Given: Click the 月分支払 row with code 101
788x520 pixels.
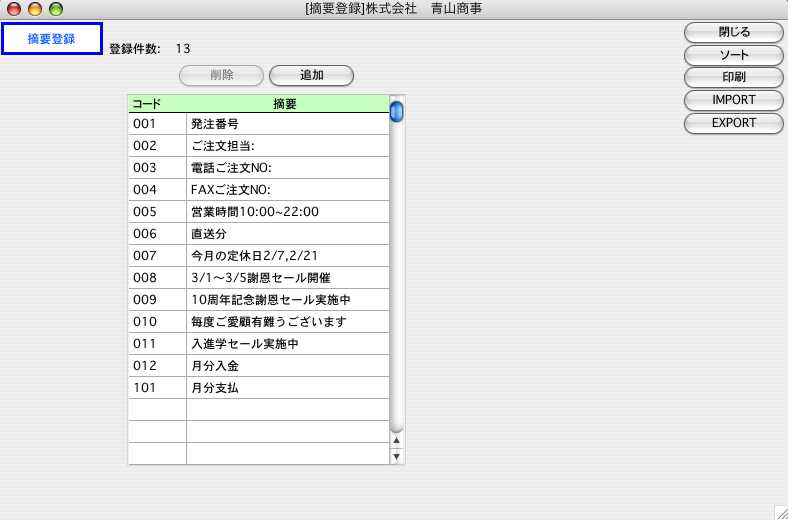Looking at the screenshot, I should point(286,388).
